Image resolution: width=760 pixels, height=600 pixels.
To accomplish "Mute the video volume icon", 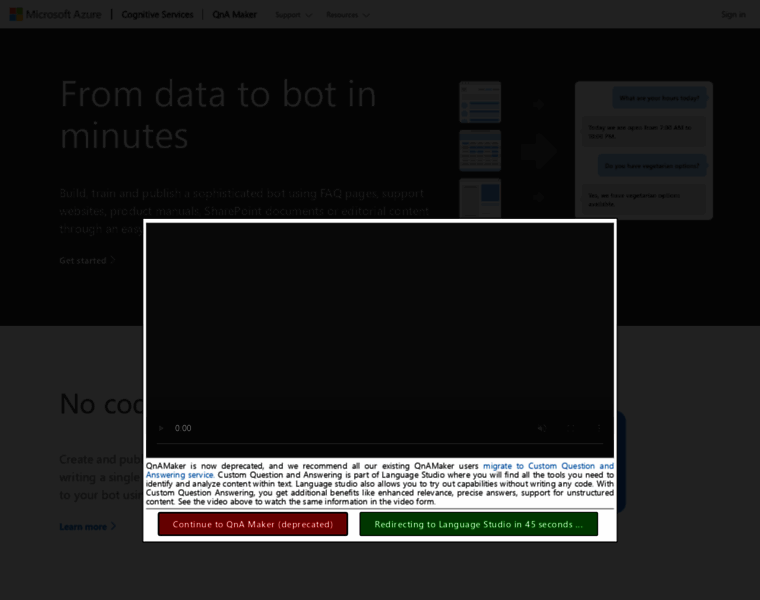I will point(542,428).
